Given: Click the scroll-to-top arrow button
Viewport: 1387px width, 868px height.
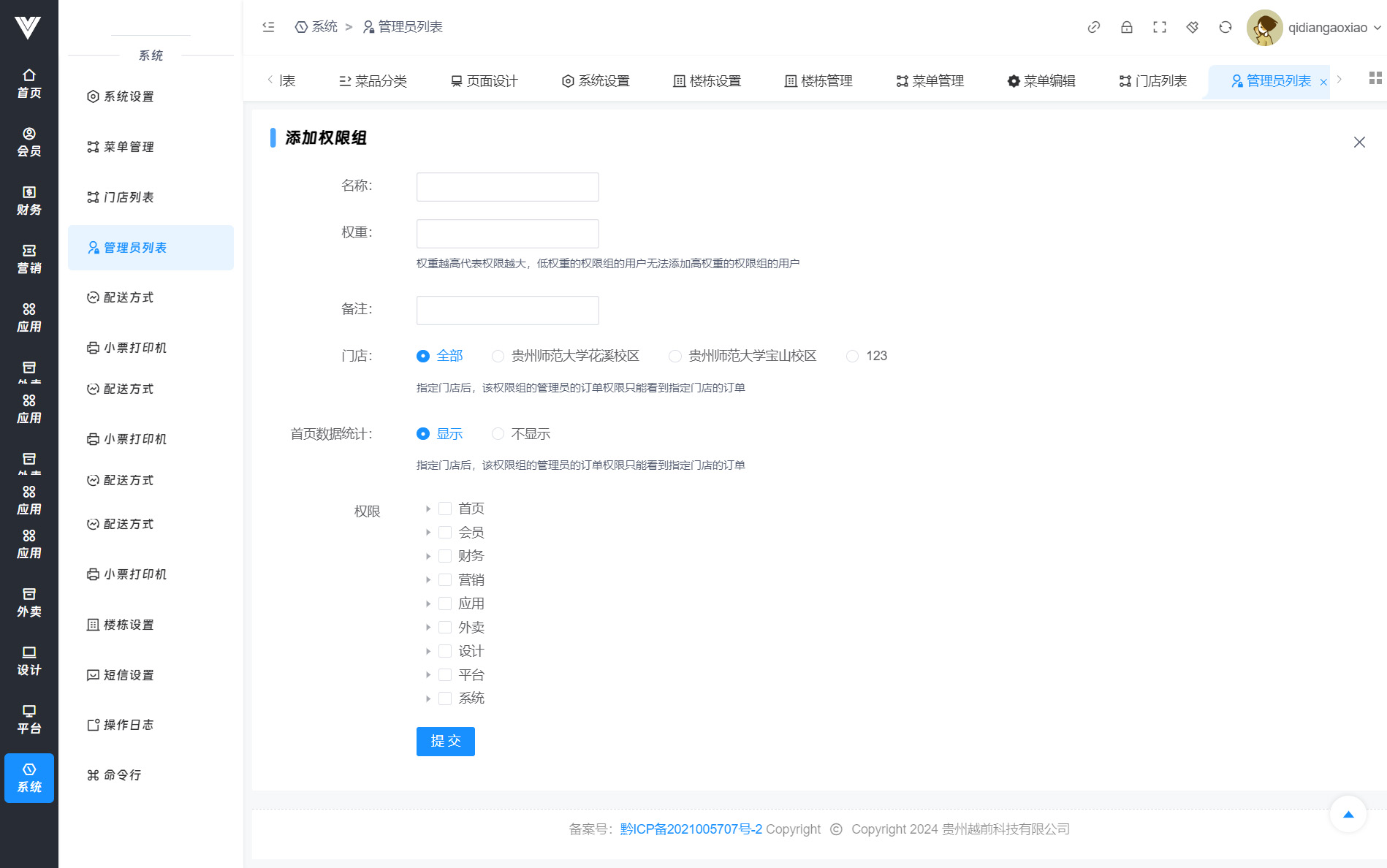Looking at the screenshot, I should click(1348, 814).
